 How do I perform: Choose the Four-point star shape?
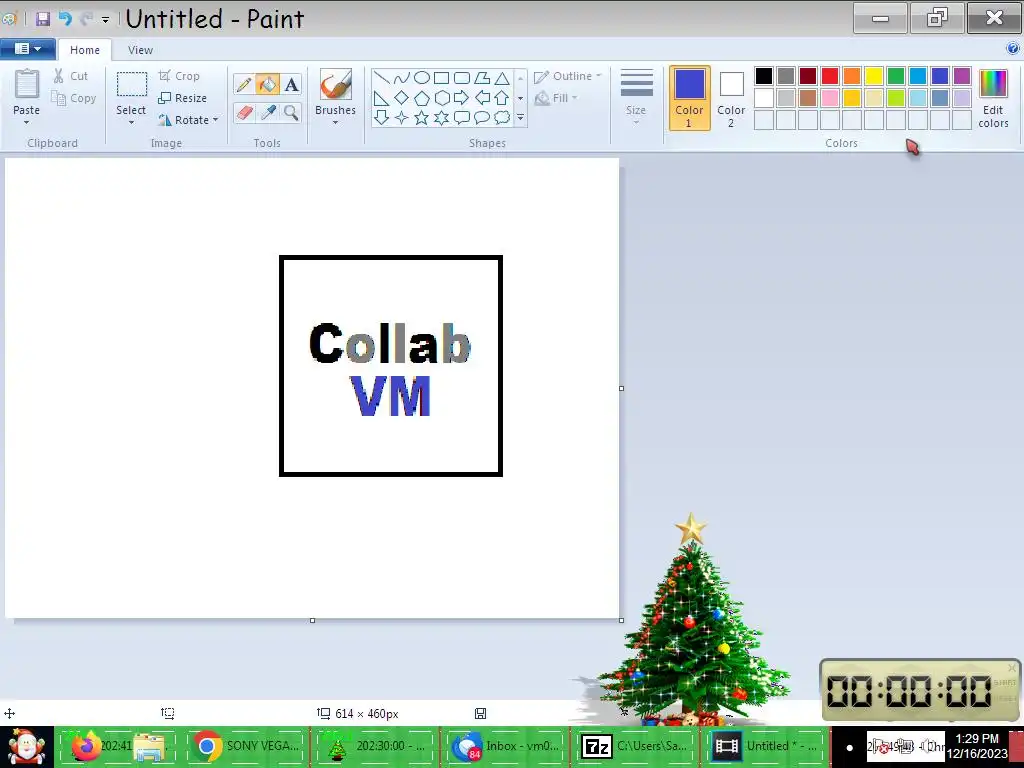point(402,118)
